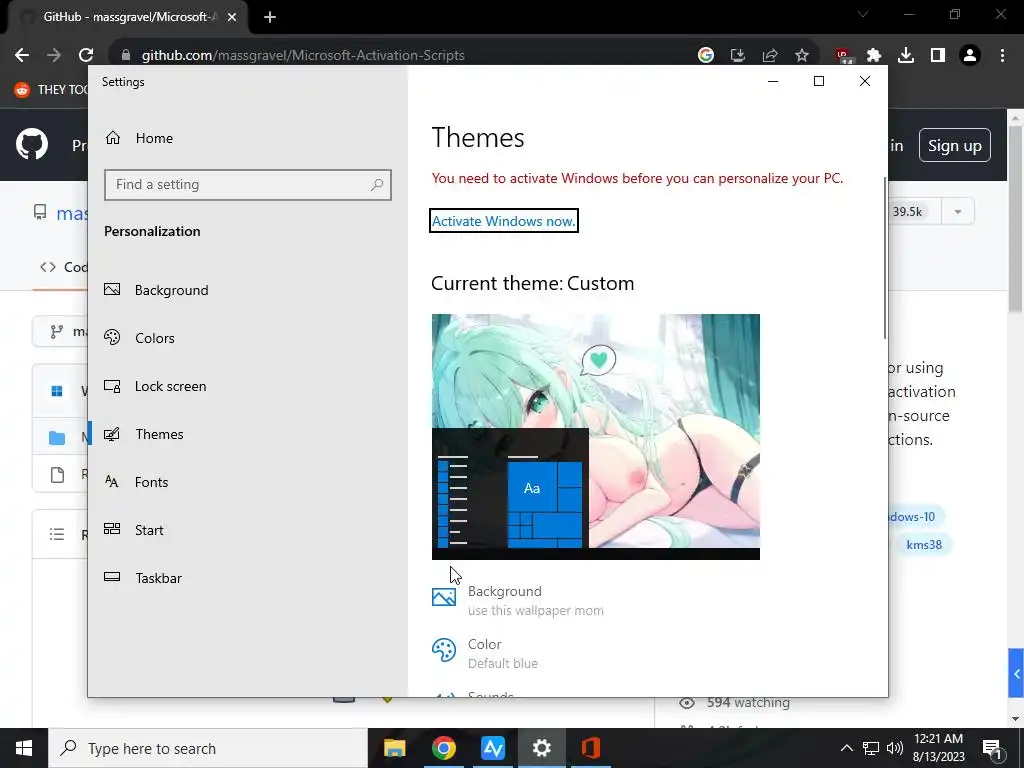Close the GitHub massgravel tab
The width and height of the screenshot is (1024, 768).
[232, 18]
